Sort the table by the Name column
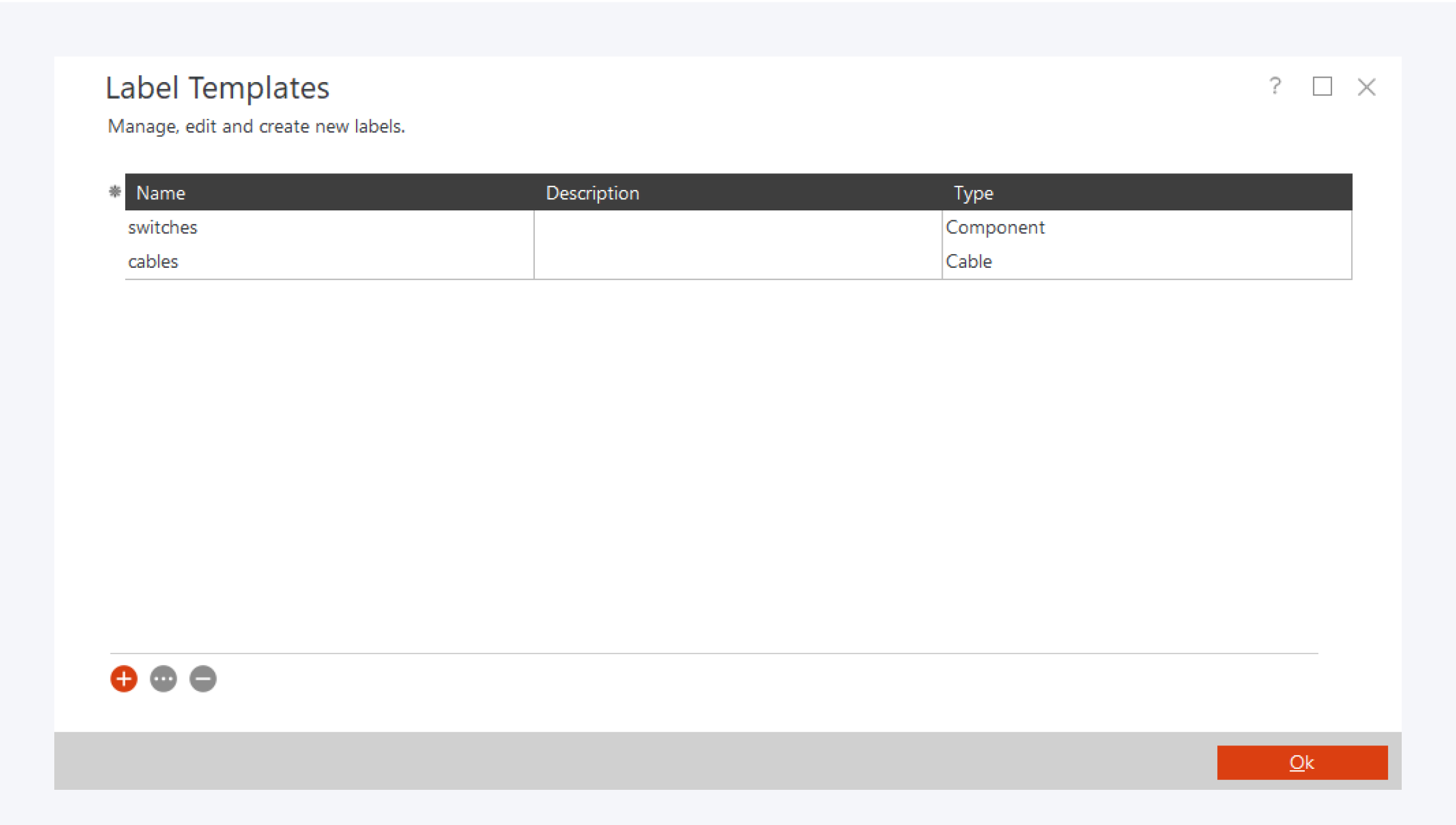Screen dimensions: 1456x825 pyautogui.click(x=160, y=193)
